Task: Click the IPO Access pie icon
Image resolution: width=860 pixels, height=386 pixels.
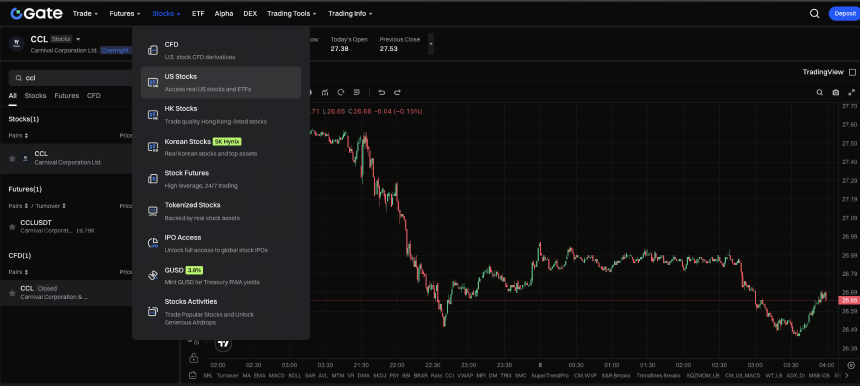Action: (x=153, y=243)
